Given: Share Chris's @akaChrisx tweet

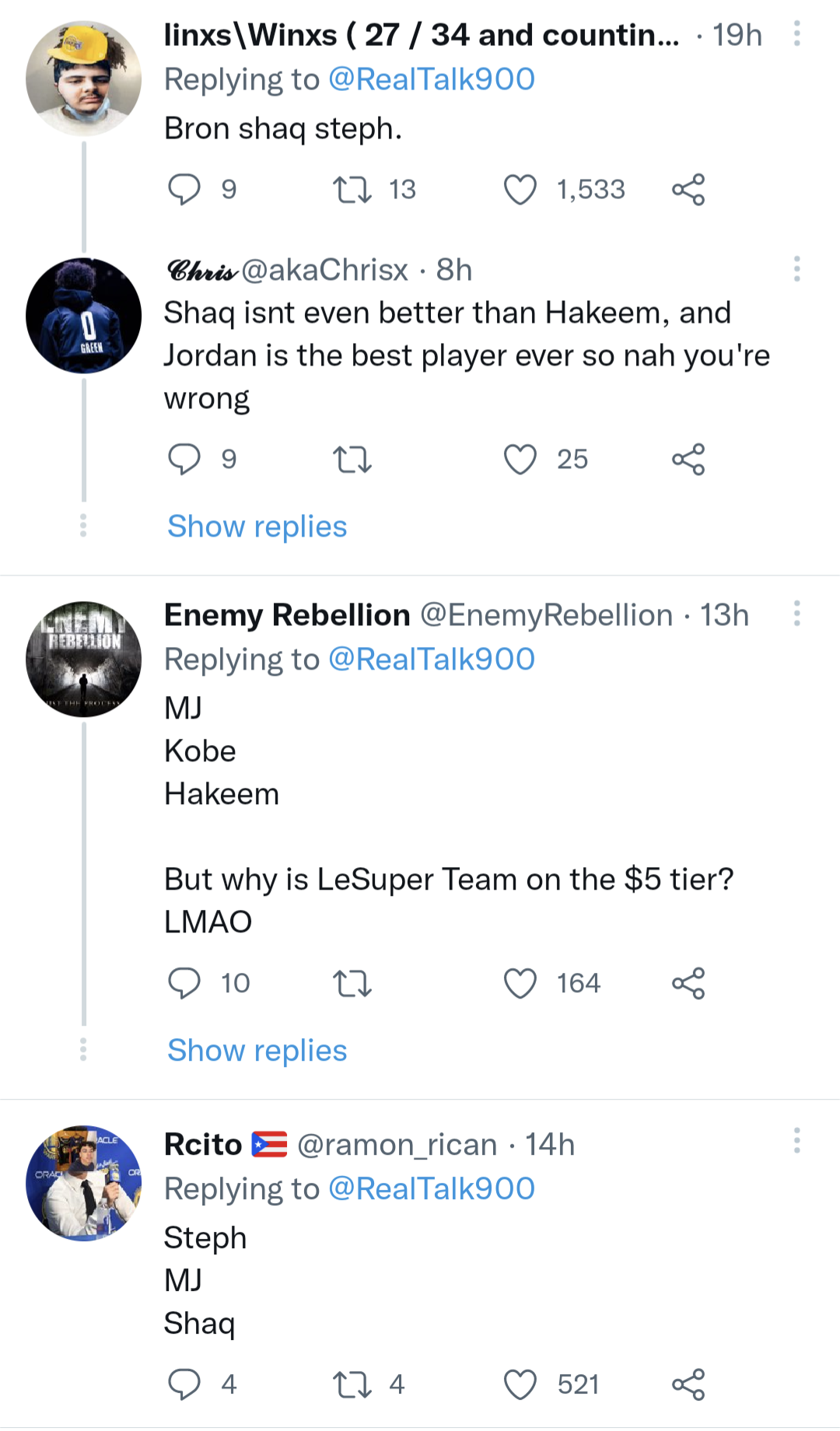Looking at the screenshot, I should tap(688, 460).
